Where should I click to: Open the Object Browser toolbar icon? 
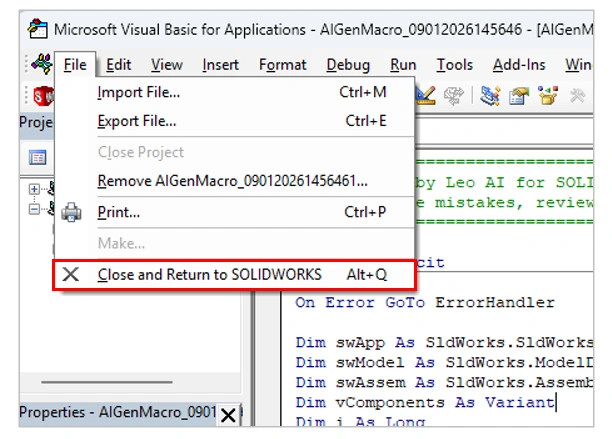tap(548, 95)
